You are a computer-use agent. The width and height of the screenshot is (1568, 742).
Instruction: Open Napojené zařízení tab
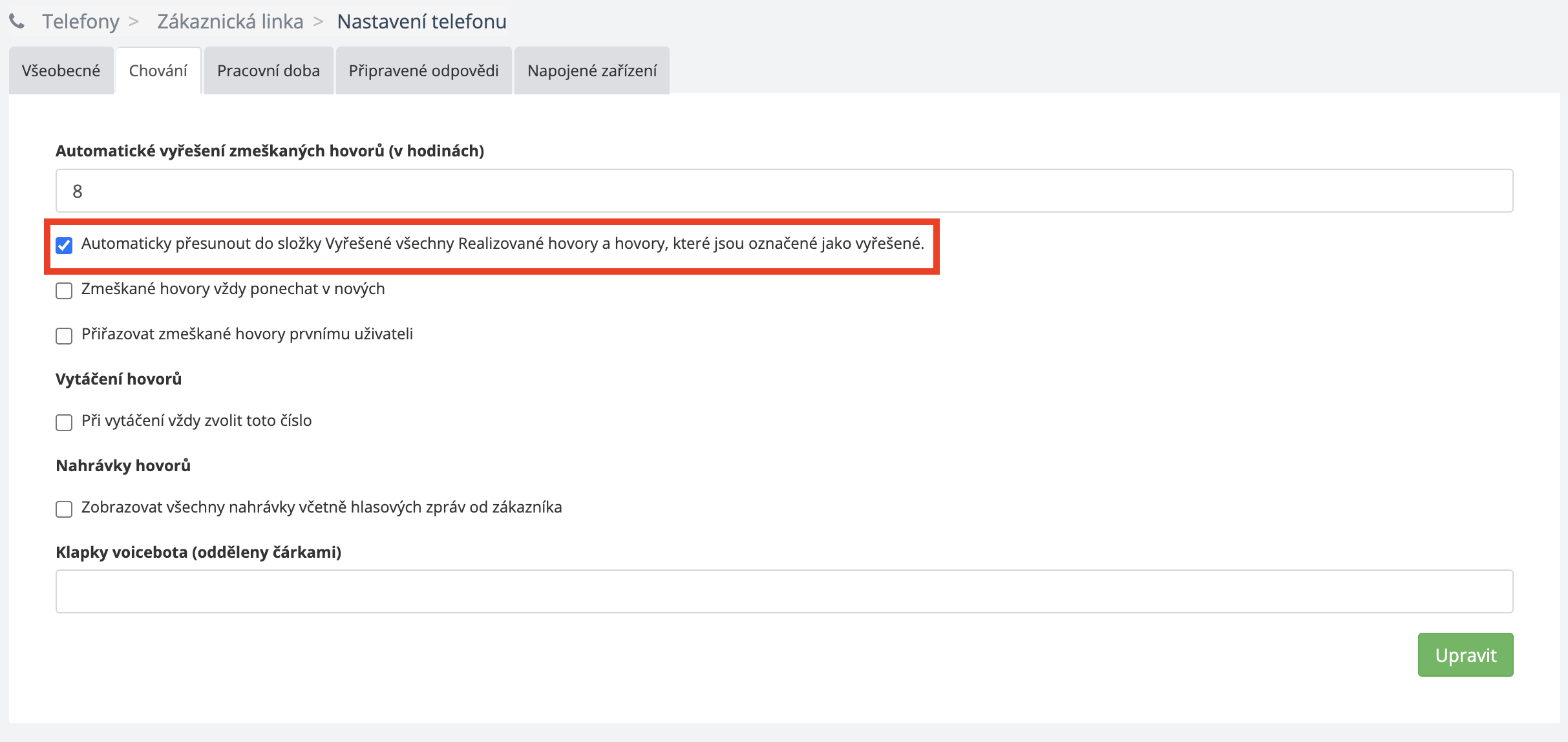coord(591,70)
